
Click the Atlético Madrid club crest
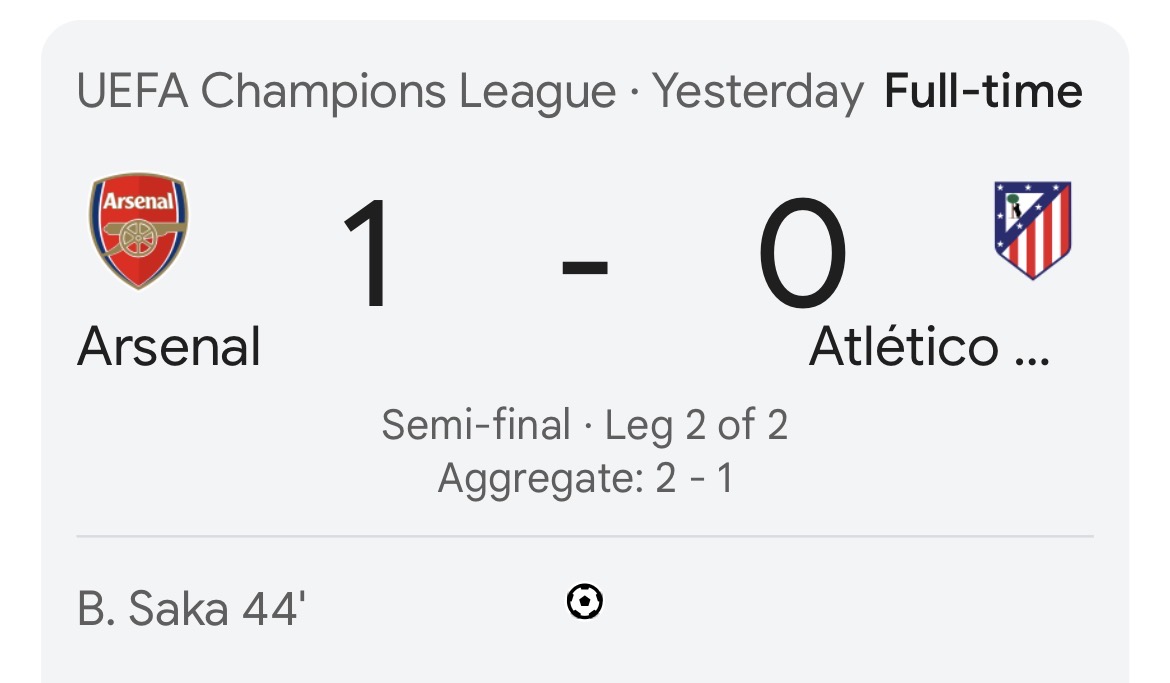(x=1033, y=231)
